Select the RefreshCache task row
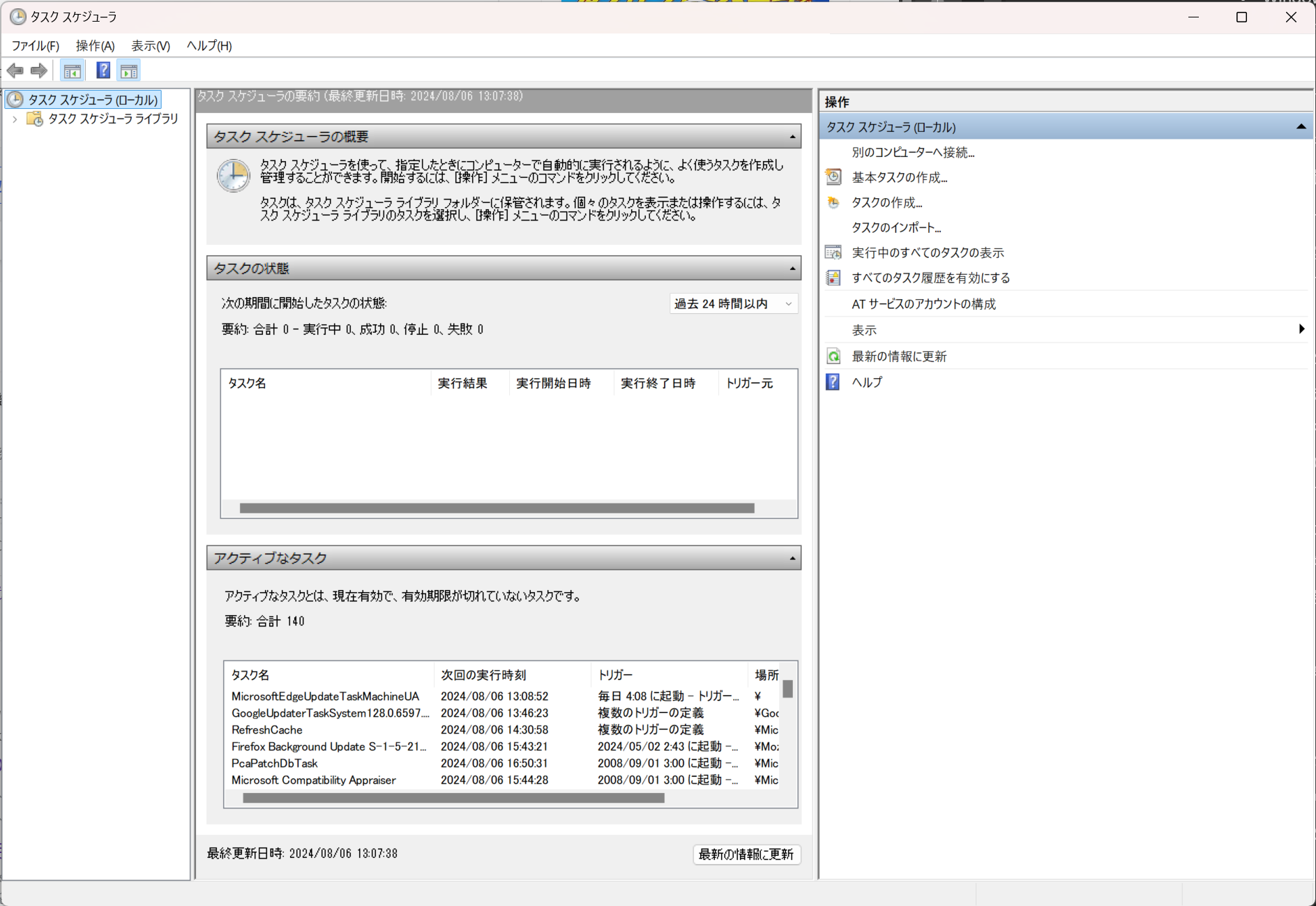Image resolution: width=1316 pixels, height=906 pixels. click(267, 730)
